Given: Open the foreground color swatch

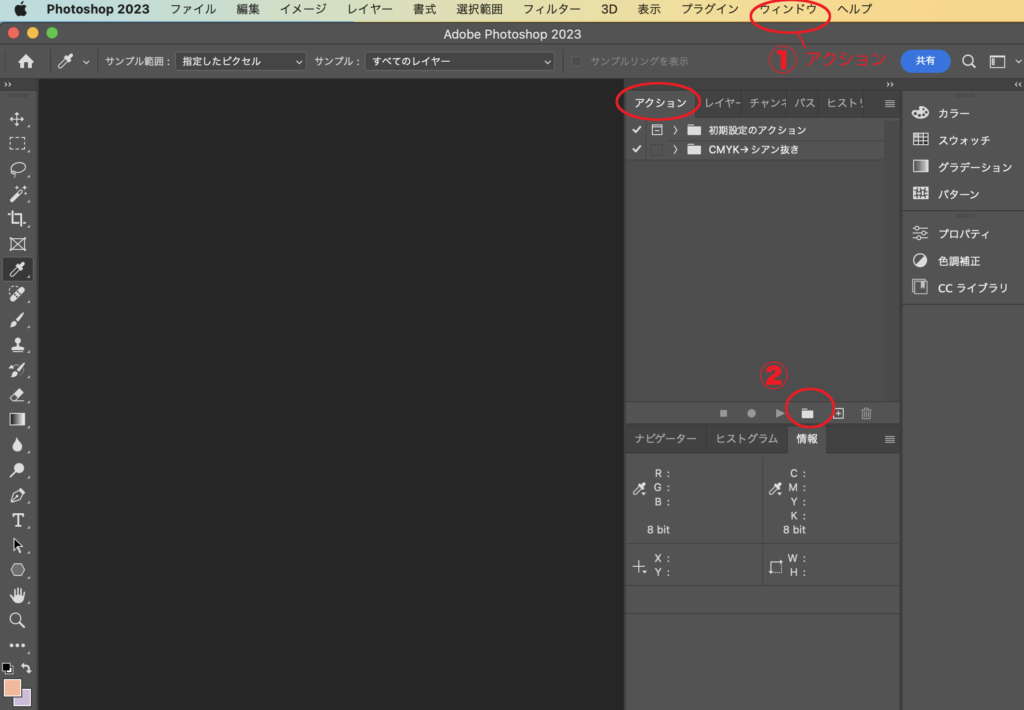Looking at the screenshot, I should [11, 687].
